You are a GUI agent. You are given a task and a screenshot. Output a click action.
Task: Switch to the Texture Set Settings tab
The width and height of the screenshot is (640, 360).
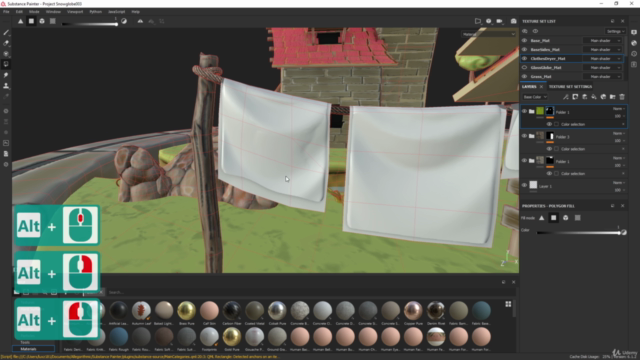(570, 87)
